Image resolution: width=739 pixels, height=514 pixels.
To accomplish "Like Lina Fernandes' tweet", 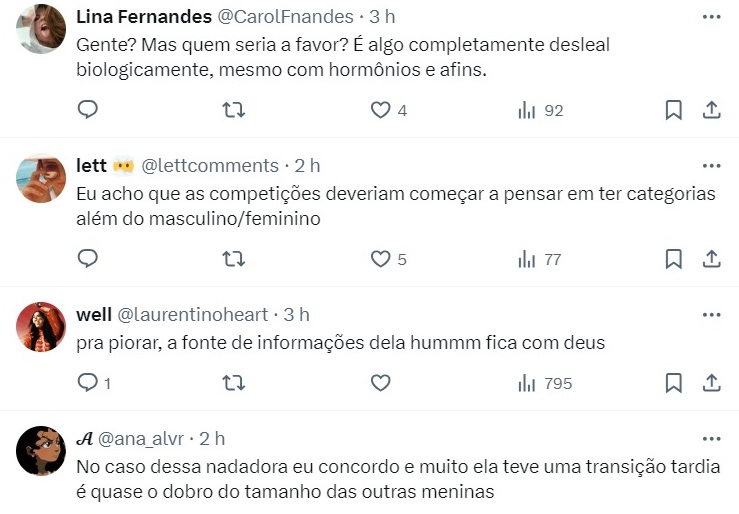I will (380, 110).
